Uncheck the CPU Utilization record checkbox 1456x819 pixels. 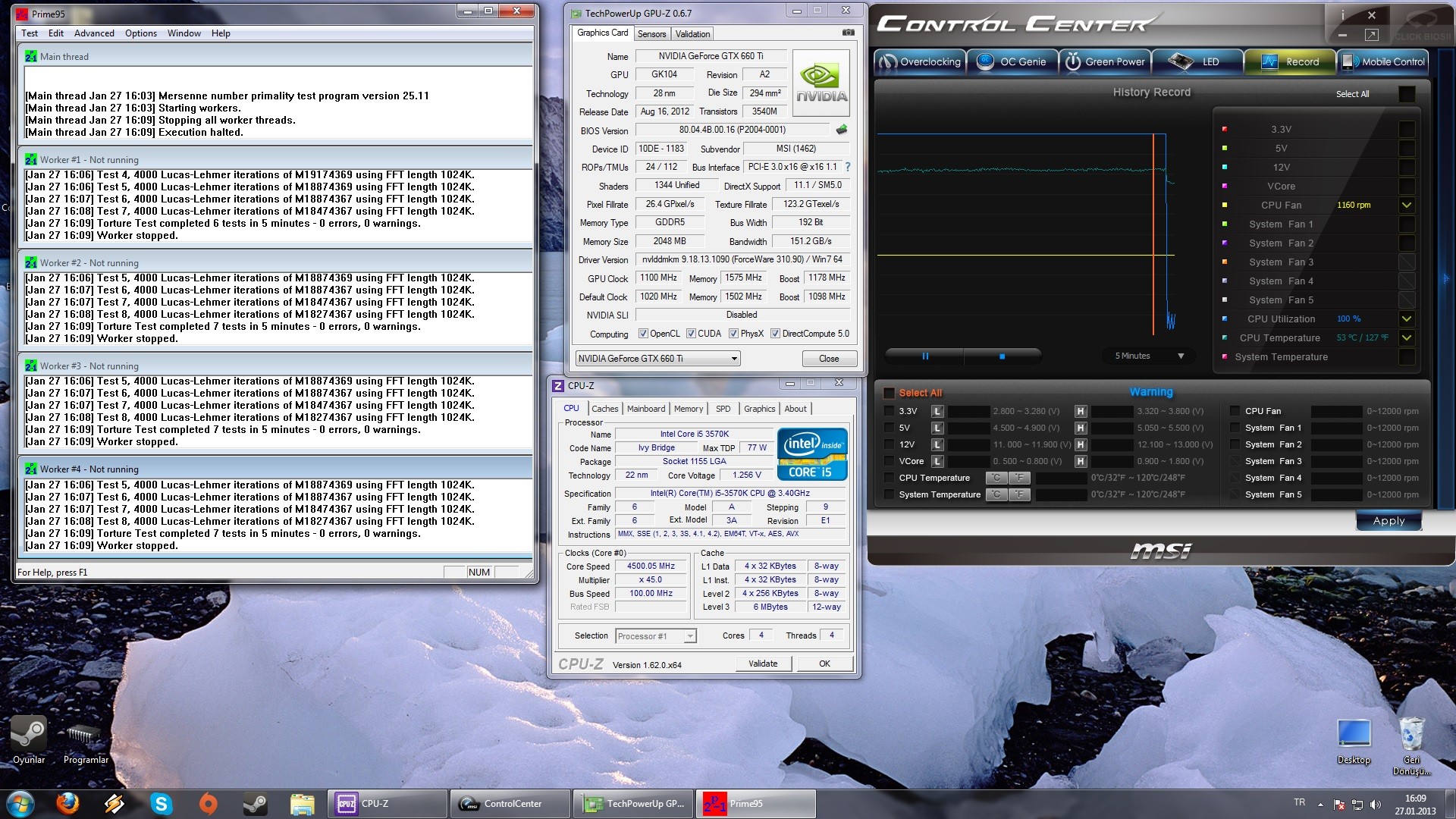coord(1407,318)
